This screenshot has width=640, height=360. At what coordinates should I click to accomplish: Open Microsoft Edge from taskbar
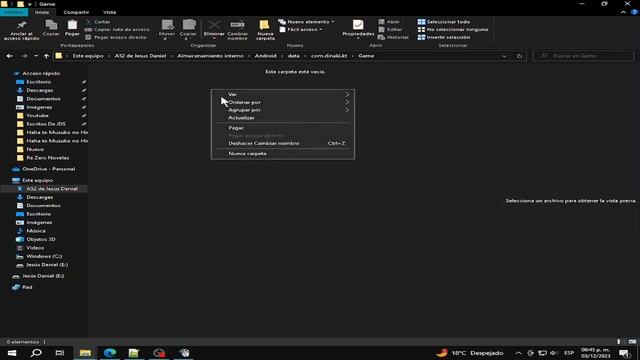109,353
